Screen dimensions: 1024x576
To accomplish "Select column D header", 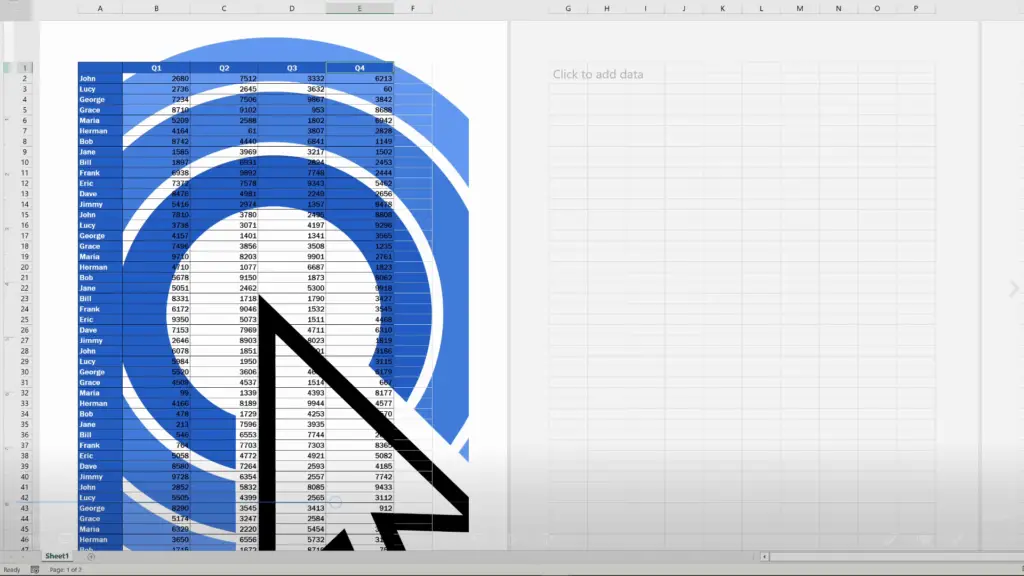I will [292, 8].
